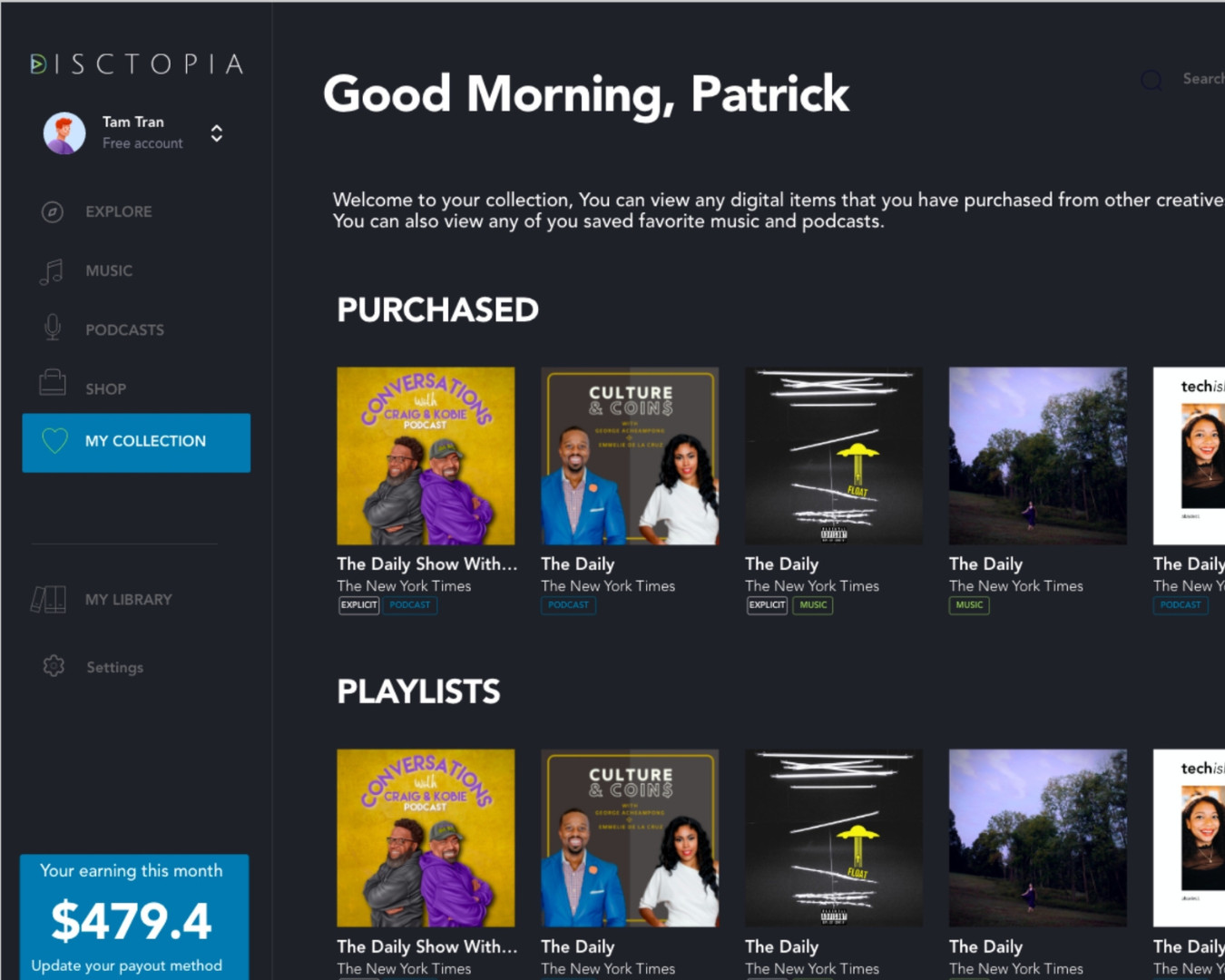Screen dimensions: 1225x980
Task: Click the Disctopia logo
Action: click(x=137, y=64)
